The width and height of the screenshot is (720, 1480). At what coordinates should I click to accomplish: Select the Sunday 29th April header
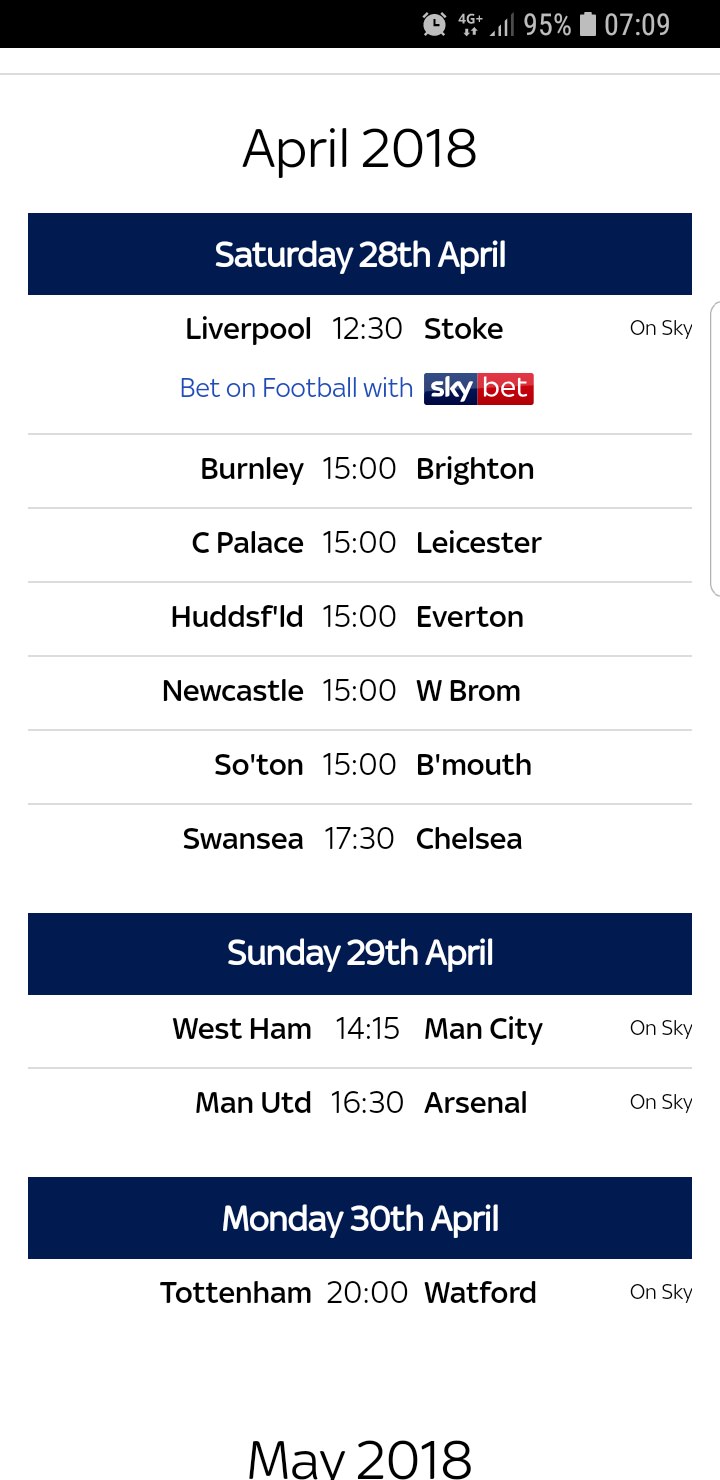click(360, 954)
